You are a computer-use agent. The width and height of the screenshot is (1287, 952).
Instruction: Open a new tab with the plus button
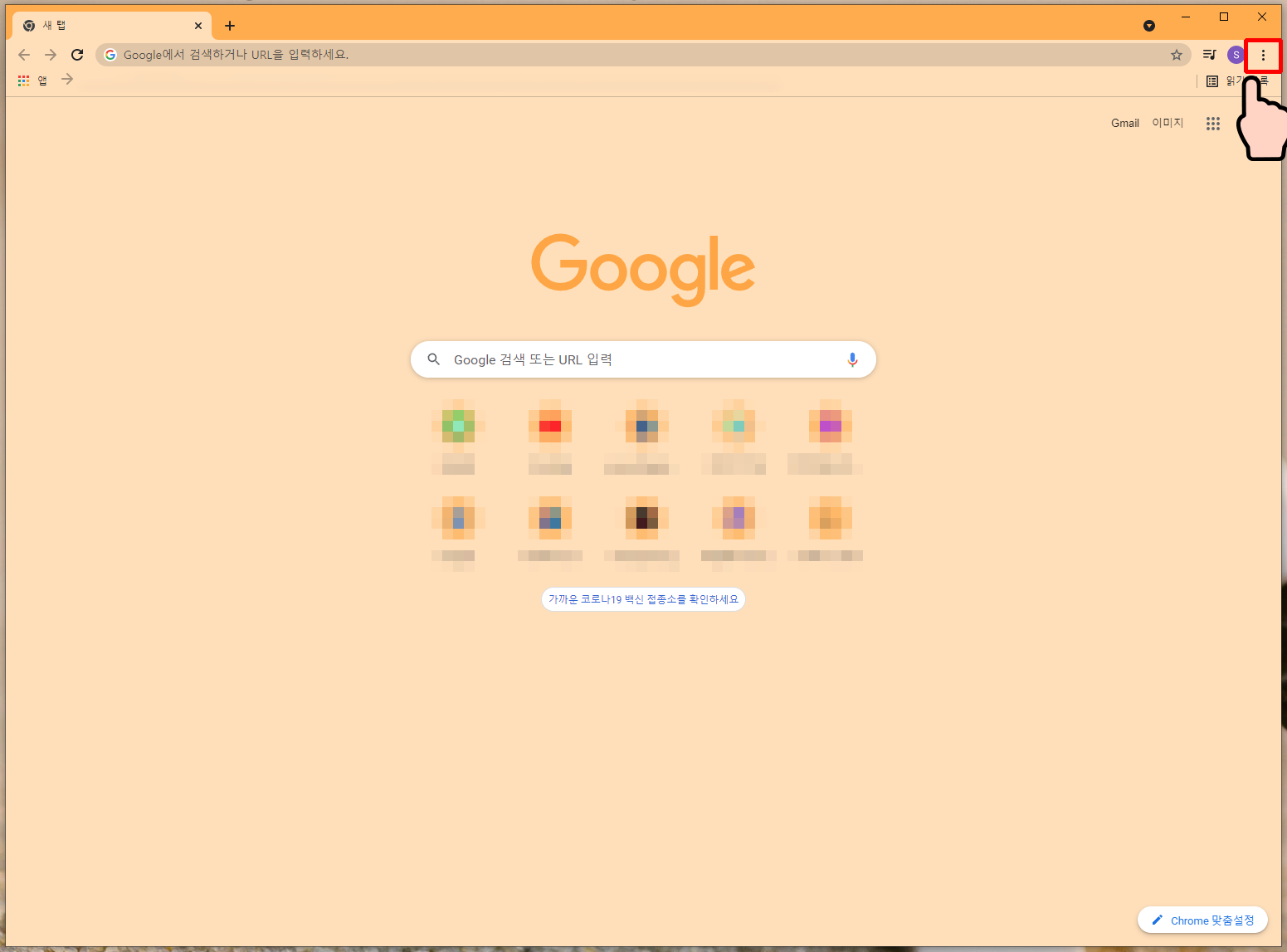pos(230,26)
